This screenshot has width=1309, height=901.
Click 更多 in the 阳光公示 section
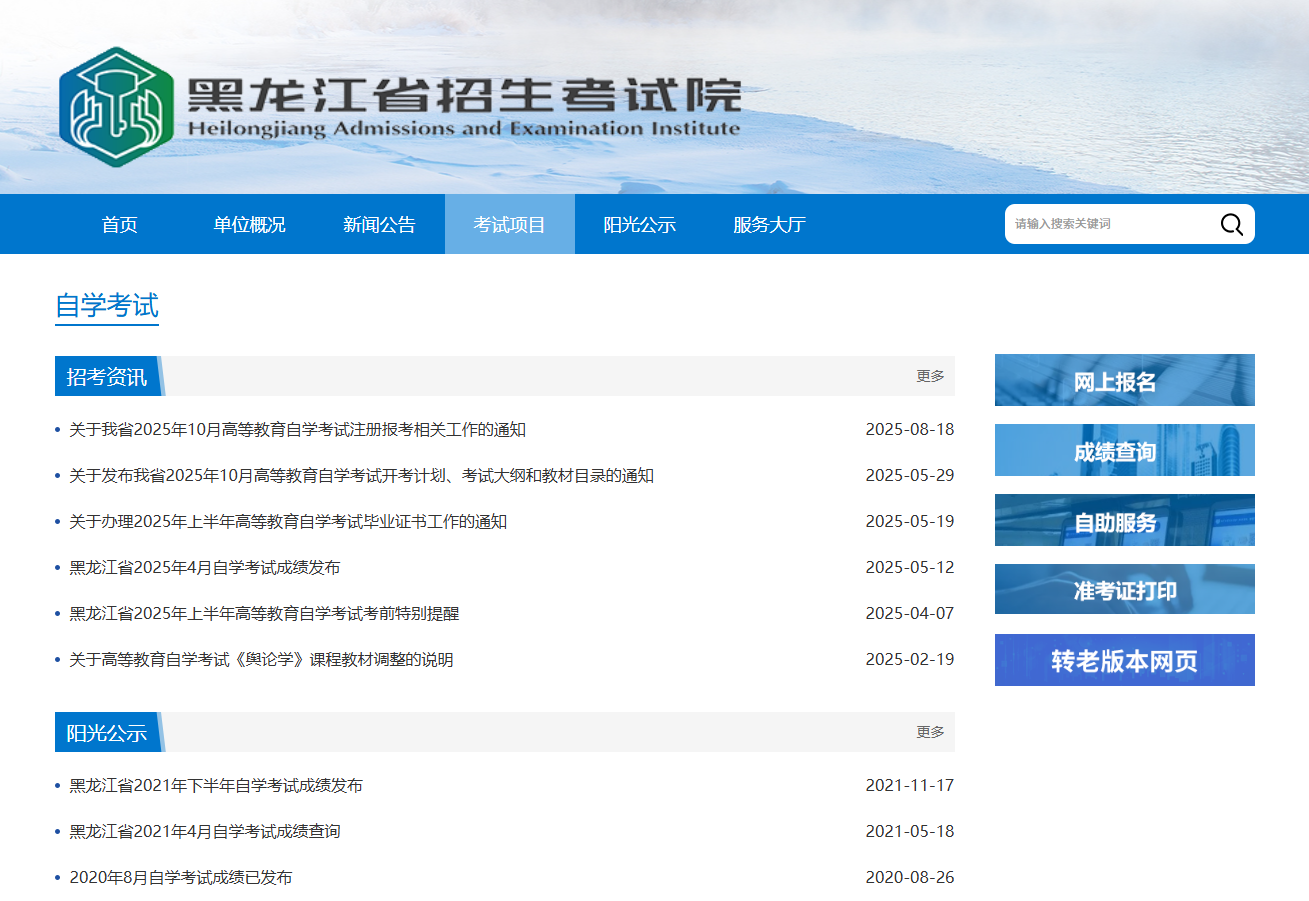(931, 732)
